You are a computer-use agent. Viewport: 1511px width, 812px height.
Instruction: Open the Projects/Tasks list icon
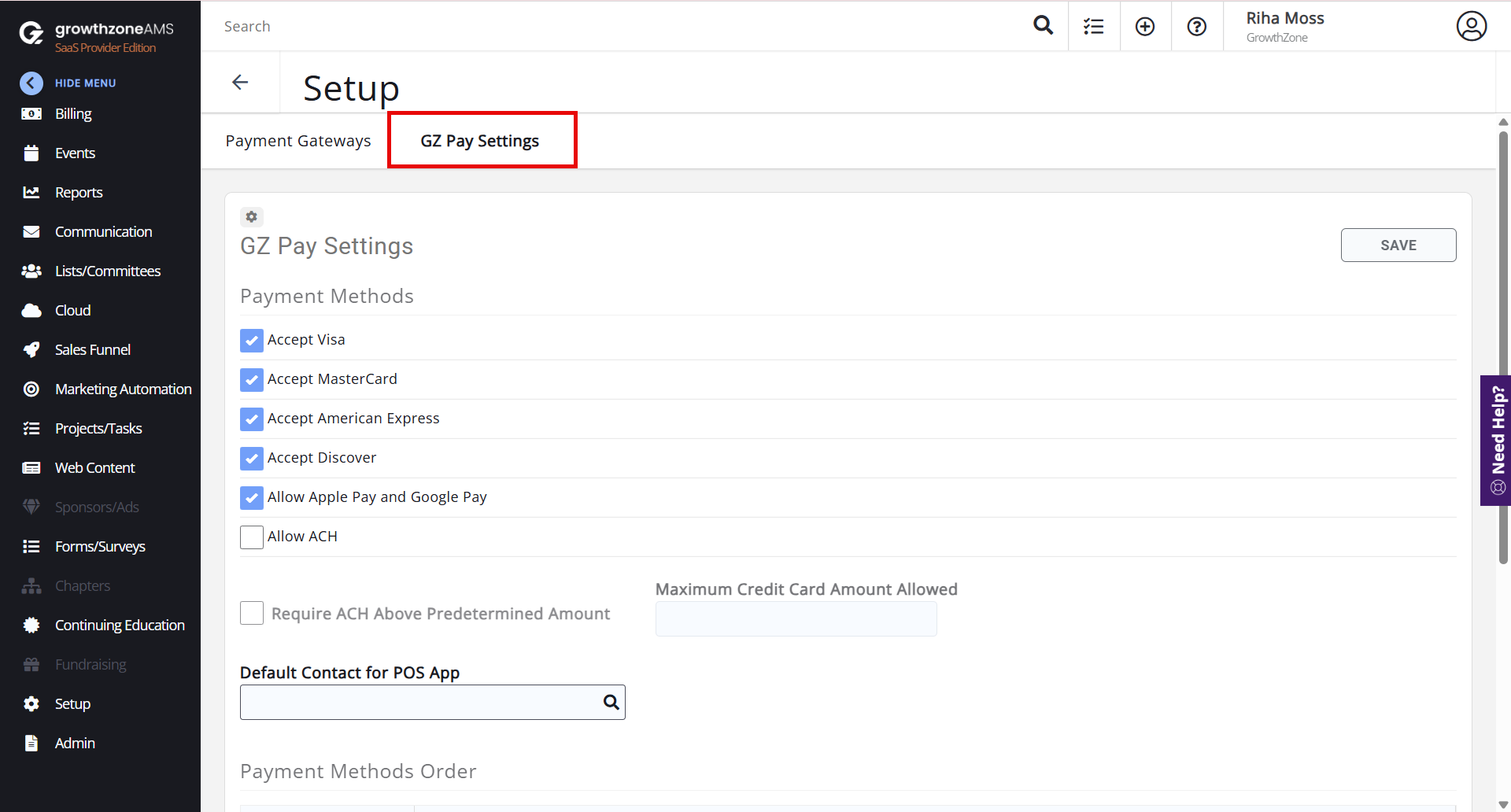coord(31,429)
